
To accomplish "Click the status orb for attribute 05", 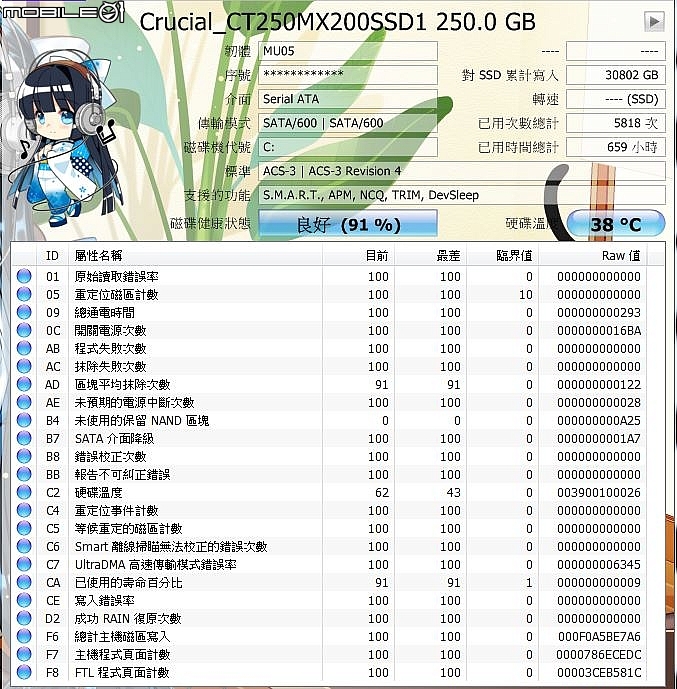I will 24,294.
